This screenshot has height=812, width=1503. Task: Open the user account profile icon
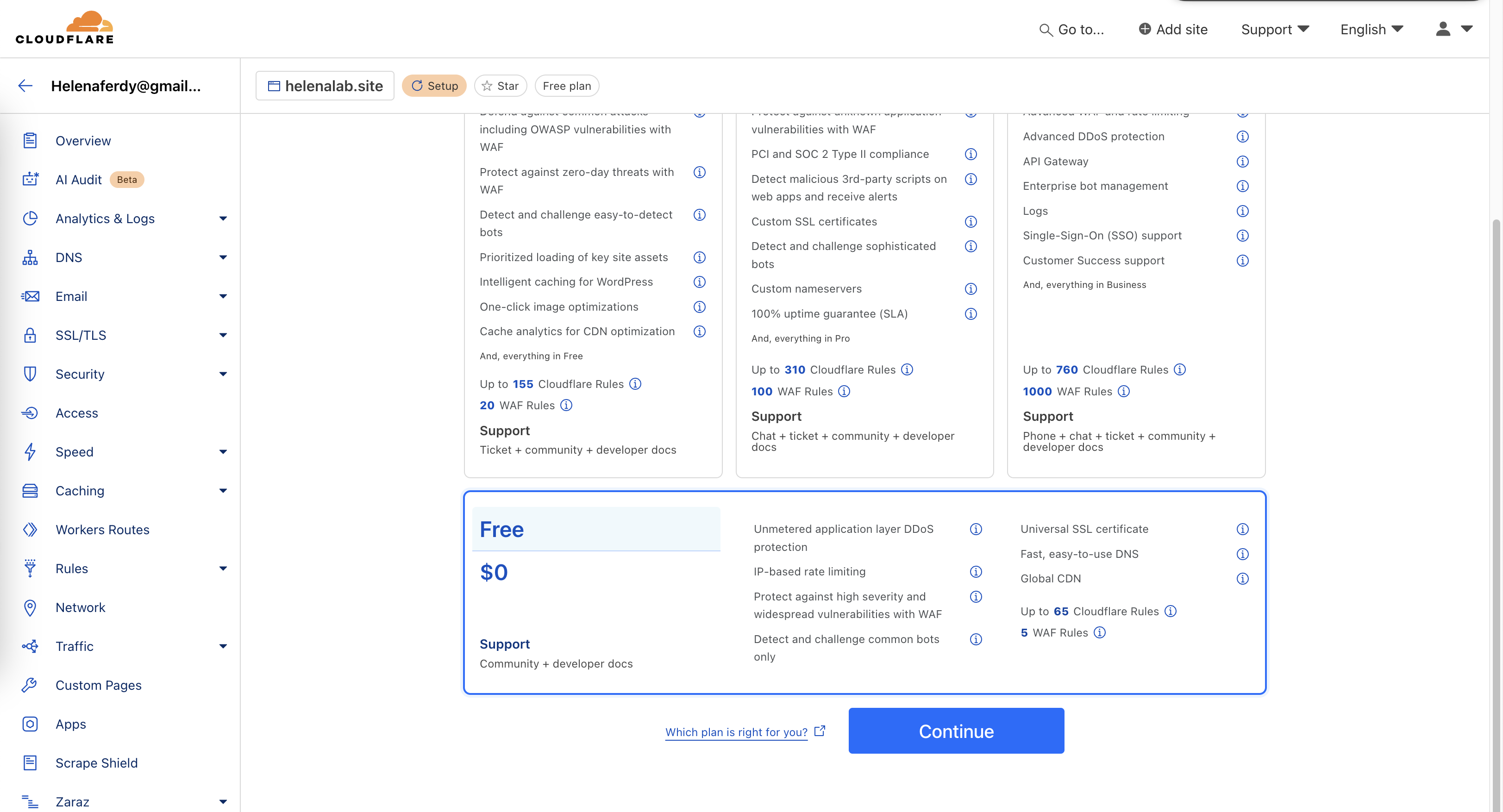coord(1442,29)
